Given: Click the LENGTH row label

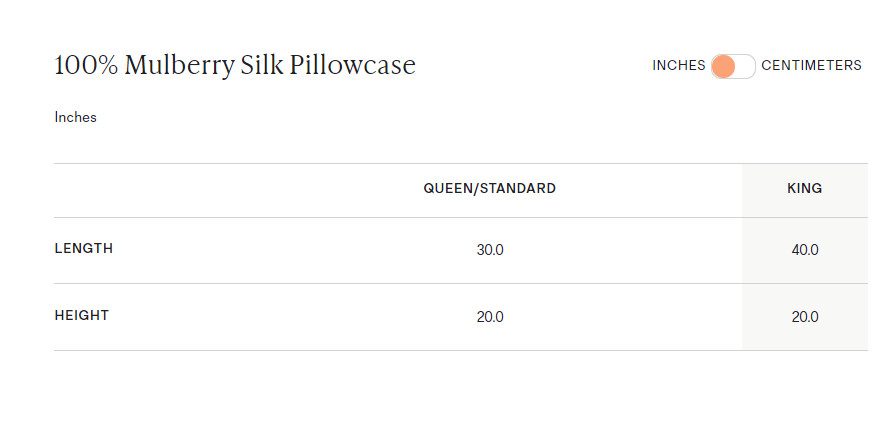Looking at the screenshot, I should pyautogui.click(x=83, y=249).
